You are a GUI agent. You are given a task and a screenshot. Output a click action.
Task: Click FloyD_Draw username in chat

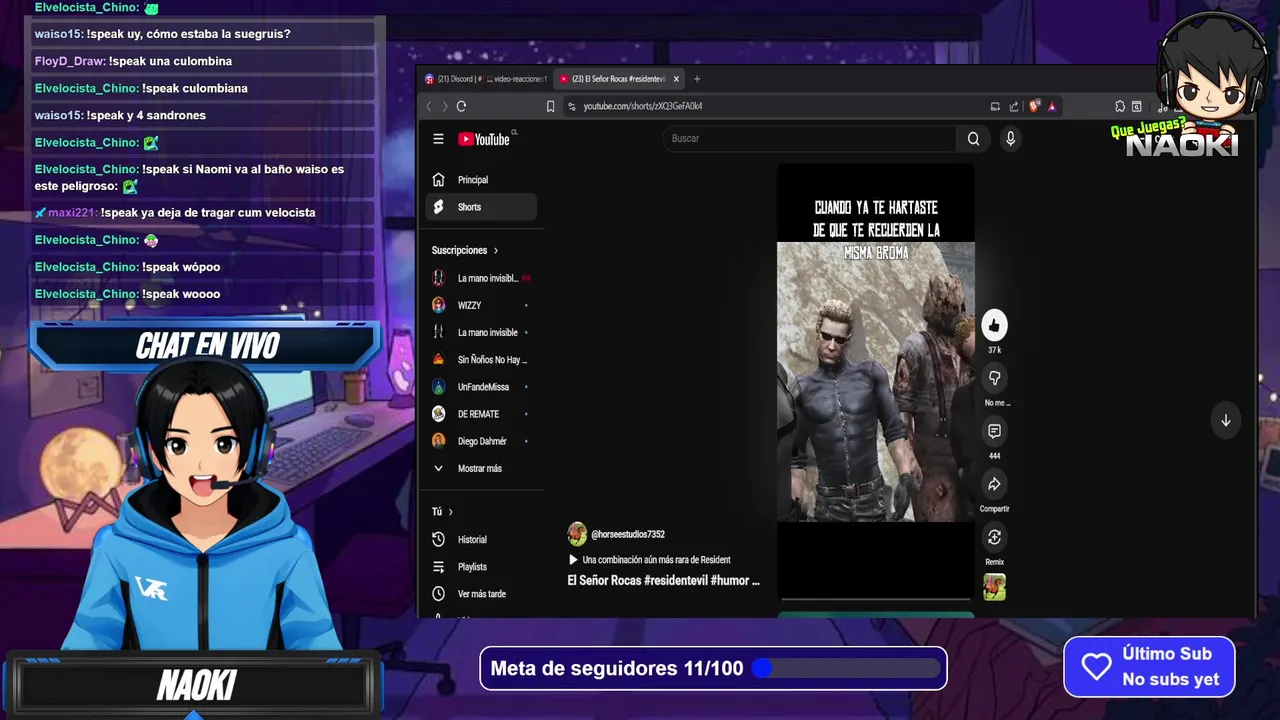tap(69, 61)
